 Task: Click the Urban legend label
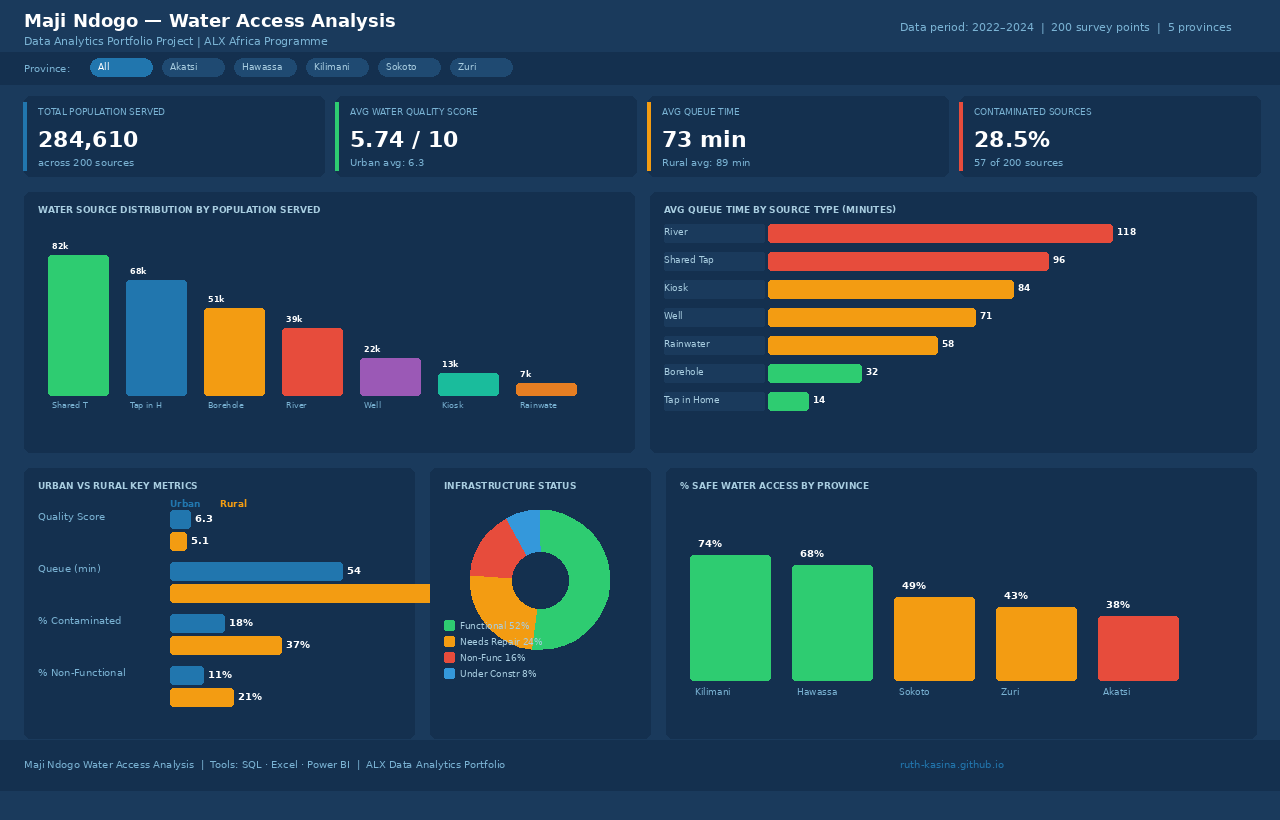click(x=185, y=504)
